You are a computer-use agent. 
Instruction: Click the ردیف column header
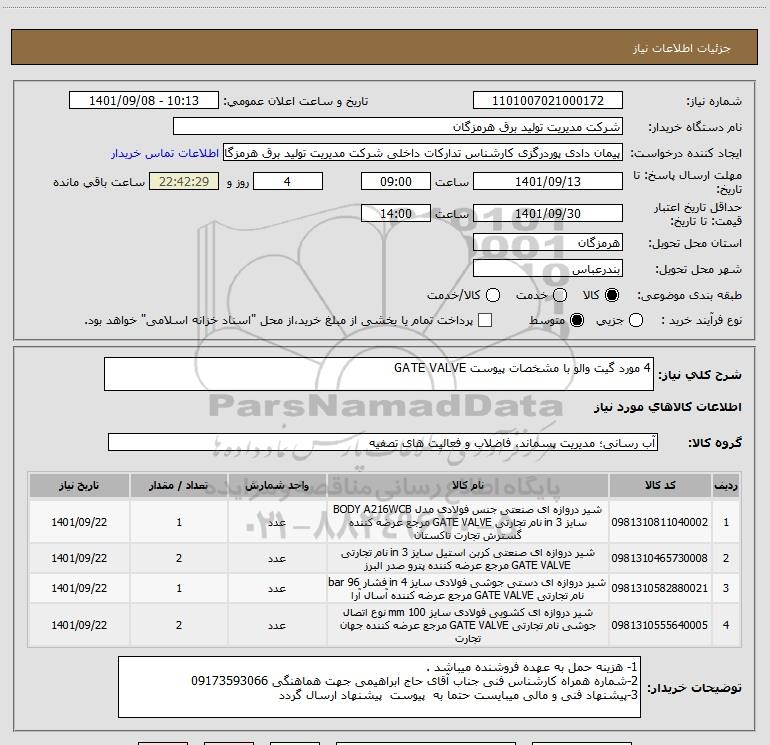tap(726, 485)
